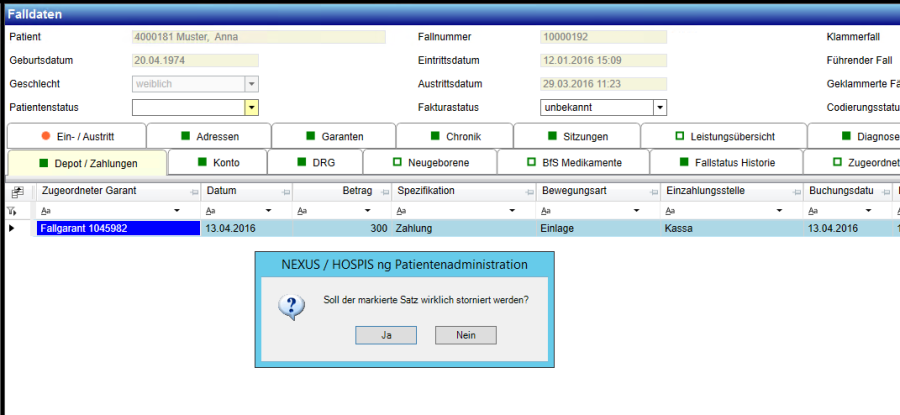Open the Geschlecht dropdown
900x415 pixels.
[251, 84]
